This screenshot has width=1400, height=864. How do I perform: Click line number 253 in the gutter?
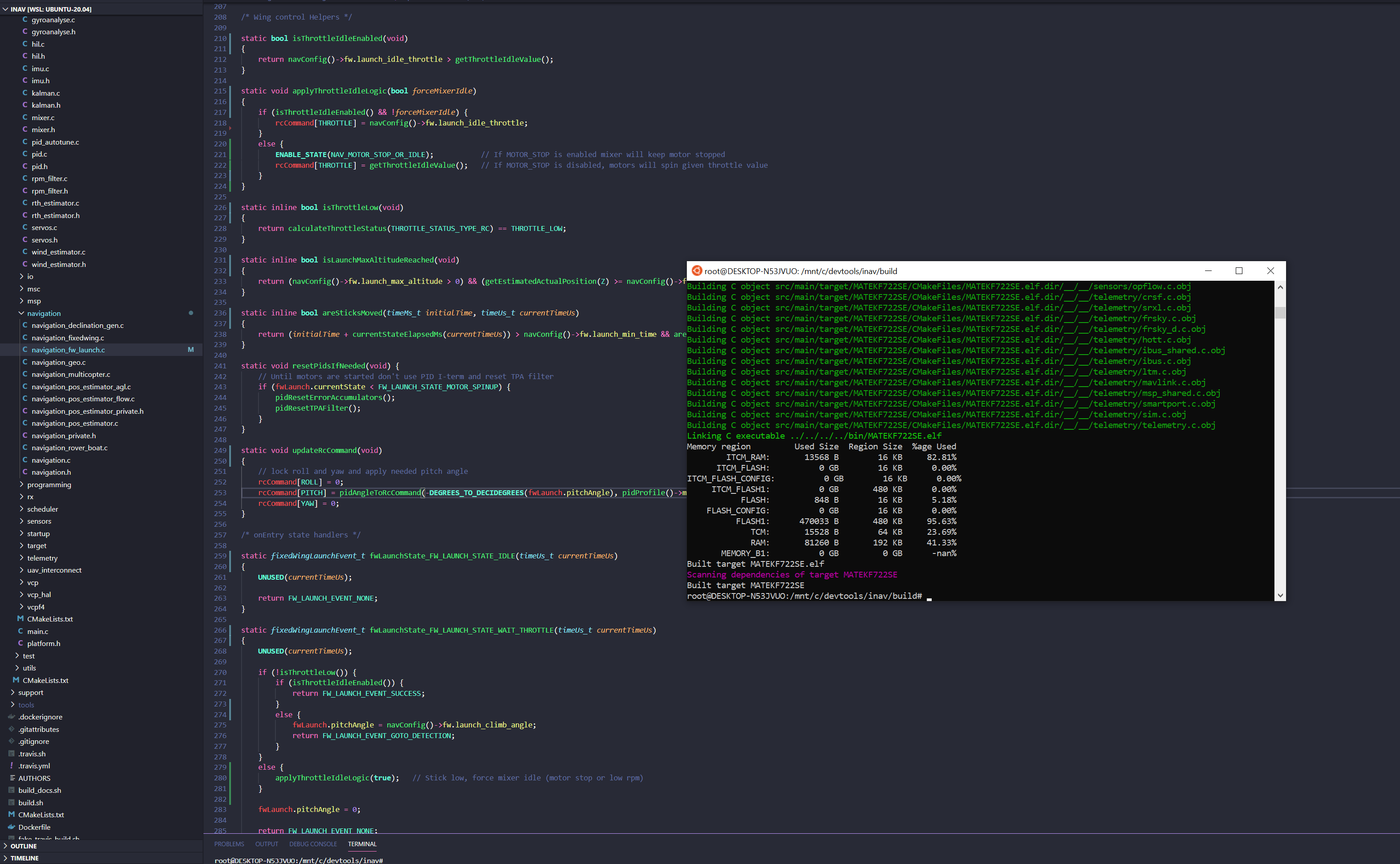pos(220,493)
